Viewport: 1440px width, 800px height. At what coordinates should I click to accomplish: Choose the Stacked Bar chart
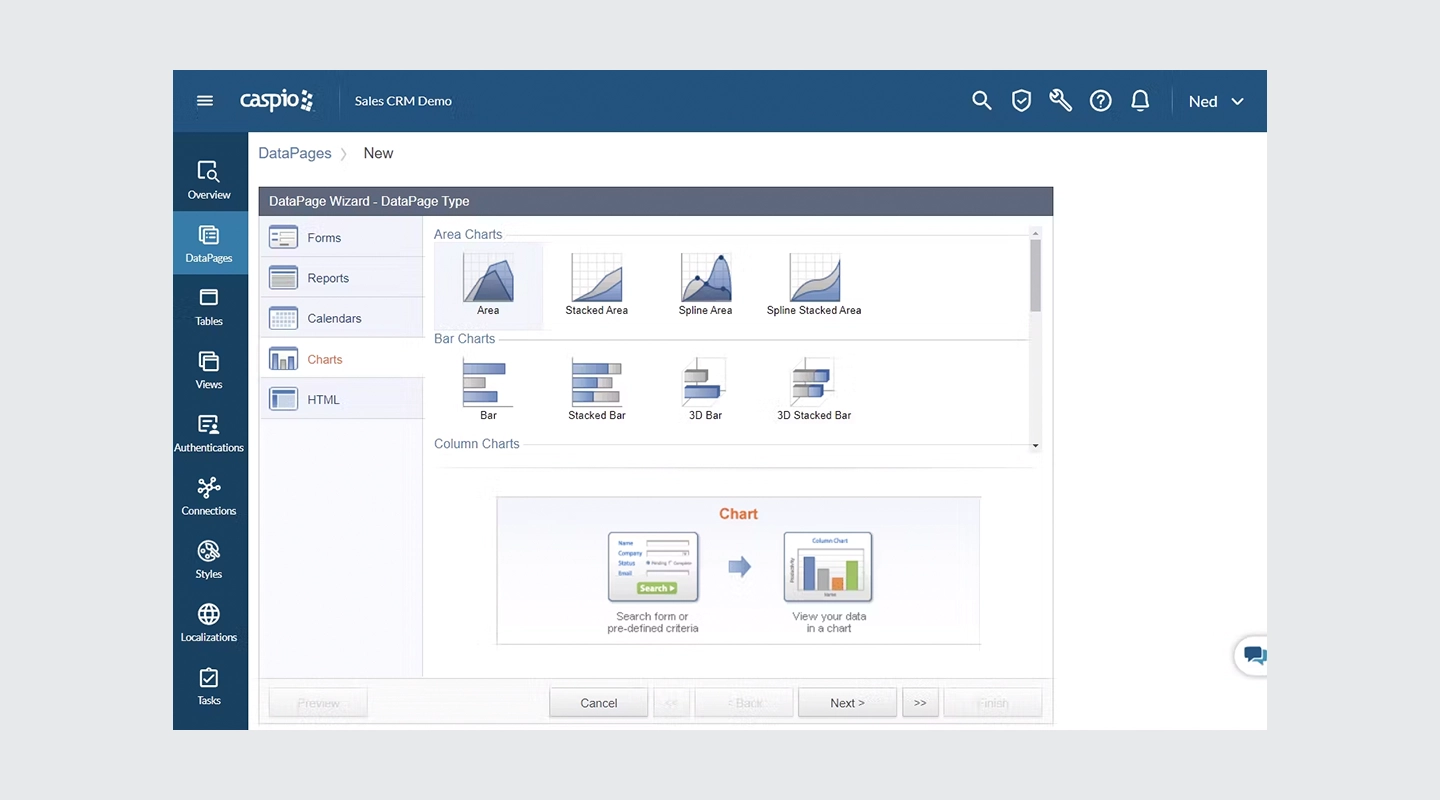pos(597,389)
